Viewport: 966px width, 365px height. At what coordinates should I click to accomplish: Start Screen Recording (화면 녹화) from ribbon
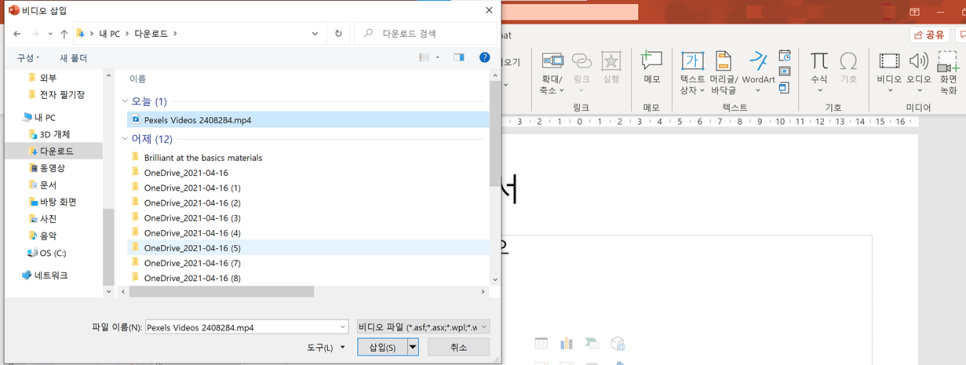click(x=948, y=62)
